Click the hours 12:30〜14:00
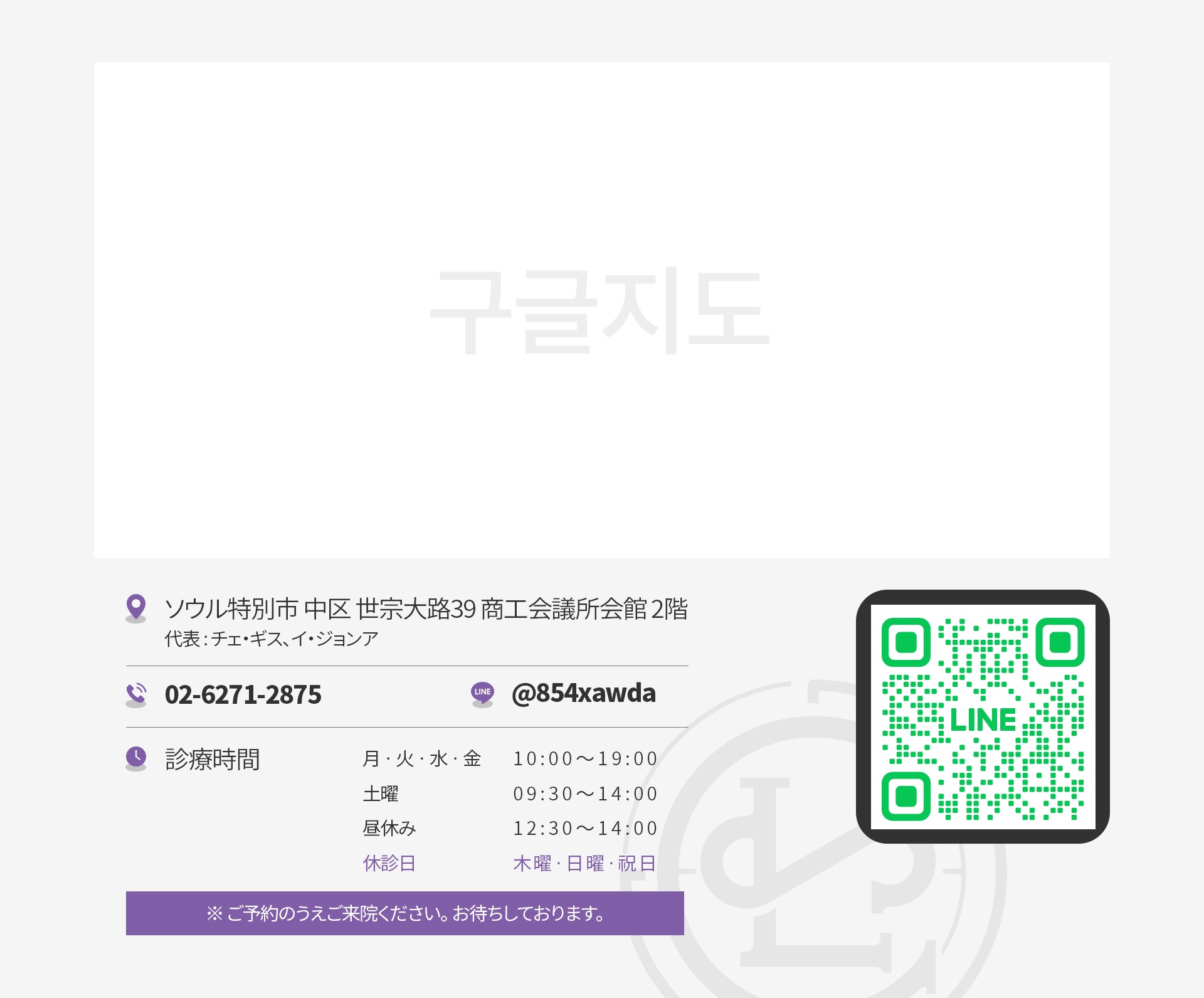Image resolution: width=1204 pixels, height=998 pixels. coord(585,828)
